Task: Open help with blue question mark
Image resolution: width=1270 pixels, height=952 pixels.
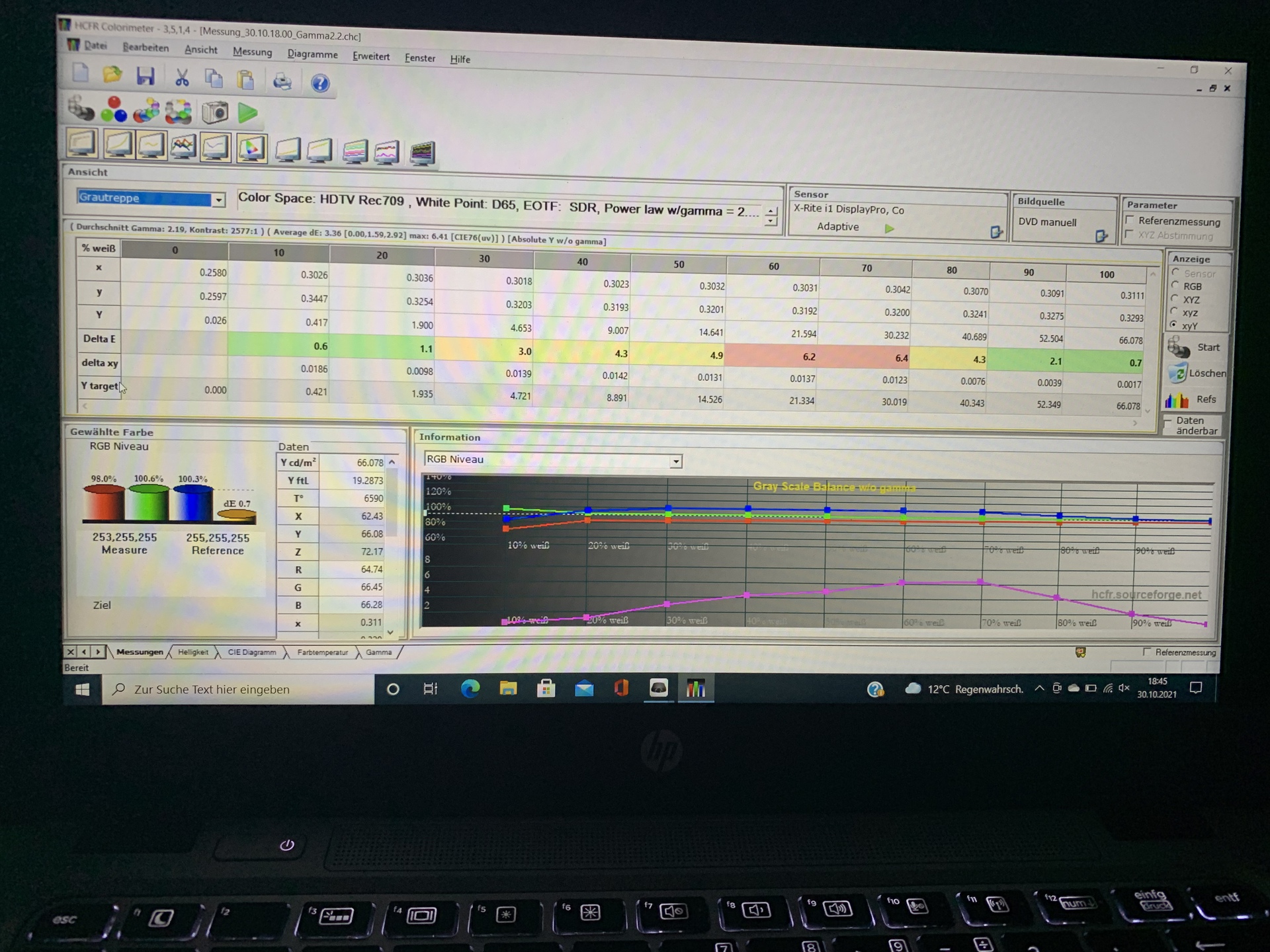Action: click(x=320, y=83)
